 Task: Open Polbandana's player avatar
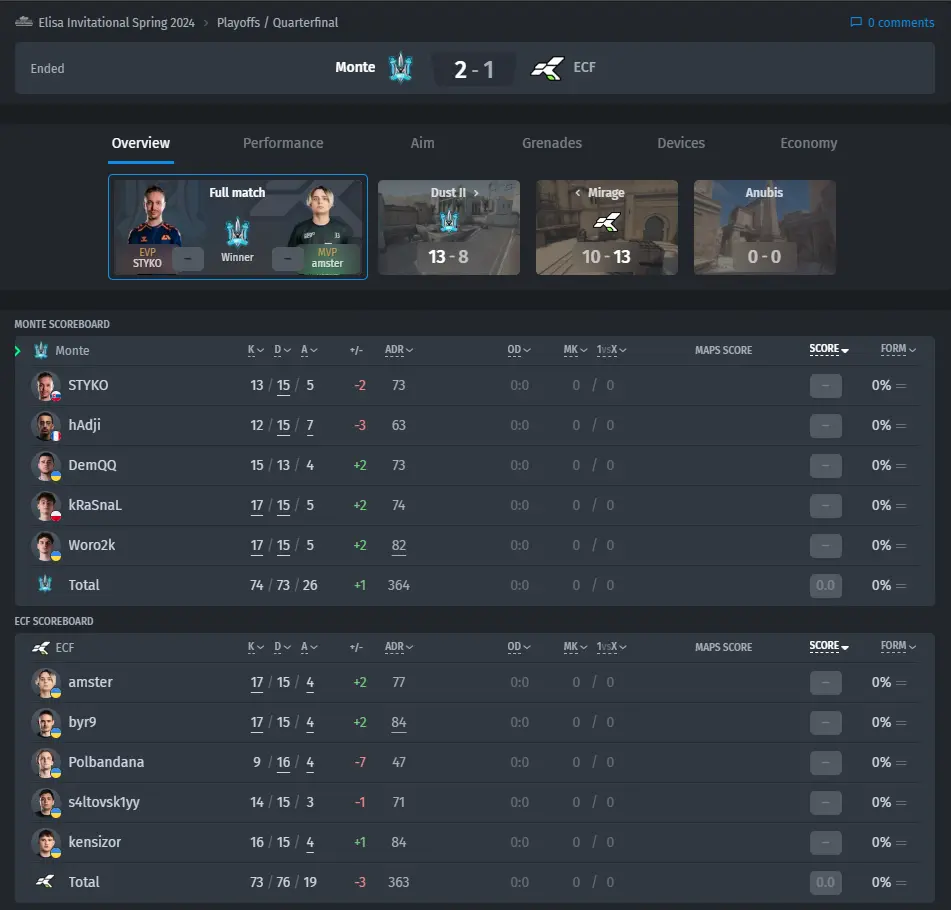(x=45, y=763)
